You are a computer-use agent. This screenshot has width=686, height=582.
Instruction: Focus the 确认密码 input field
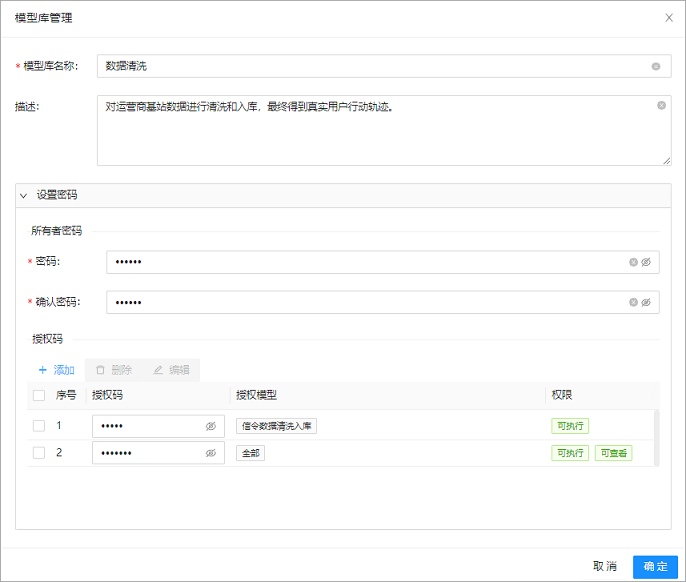point(383,302)
